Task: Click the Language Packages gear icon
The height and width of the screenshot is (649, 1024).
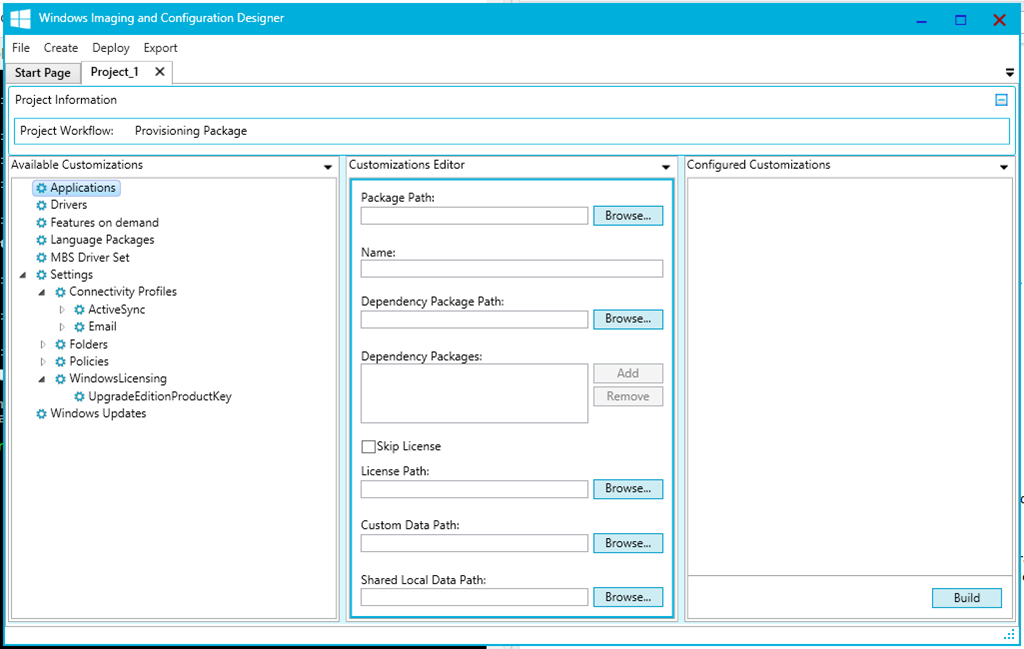Action: 41,240
